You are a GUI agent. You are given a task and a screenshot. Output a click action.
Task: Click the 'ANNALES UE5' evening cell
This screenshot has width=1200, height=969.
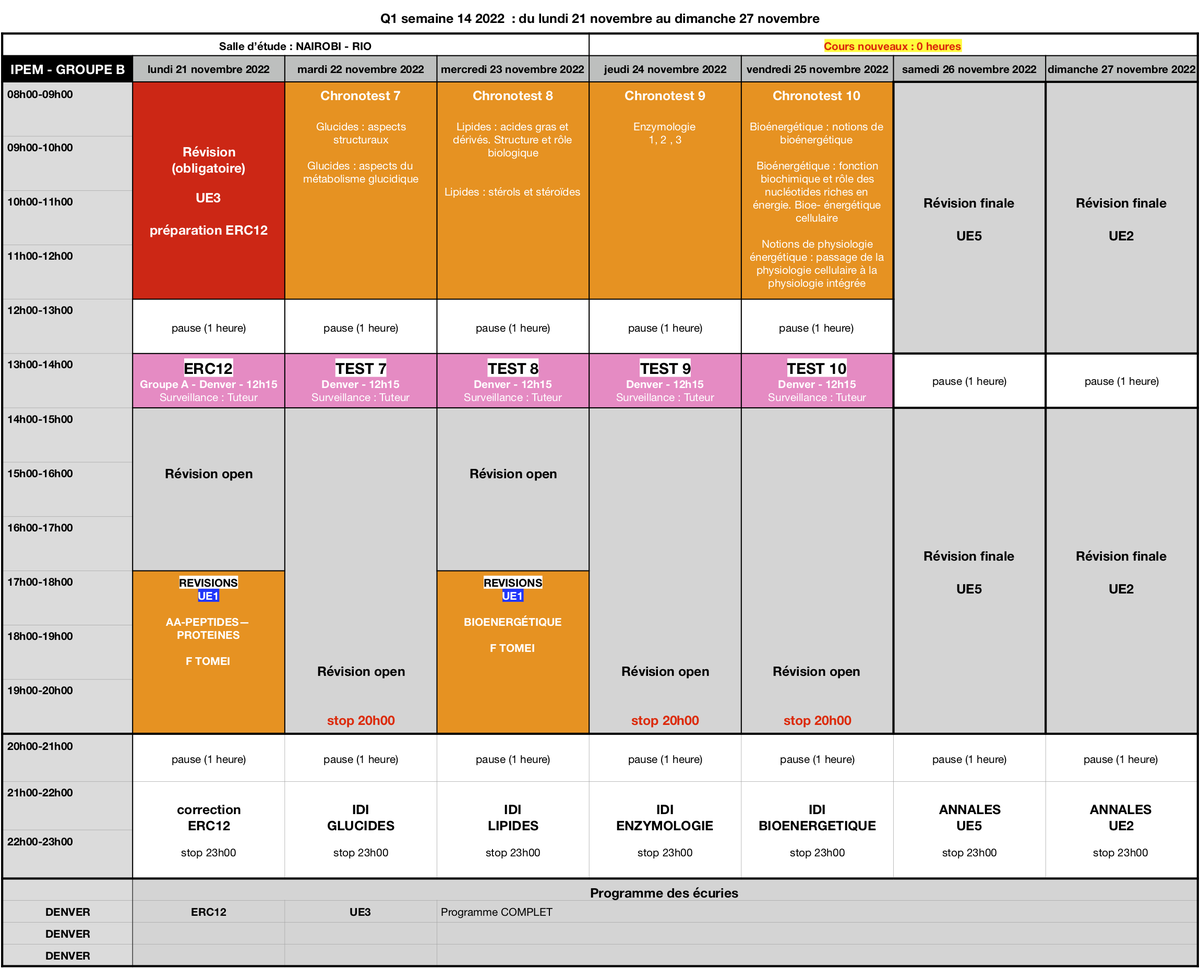pyautogui.click(x=969, y=830)
